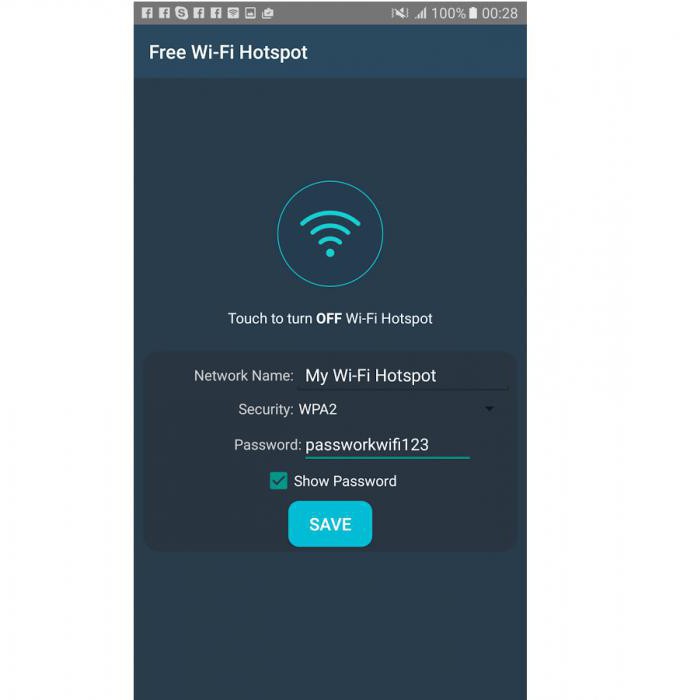Click the SAVE button

(330, 524)
